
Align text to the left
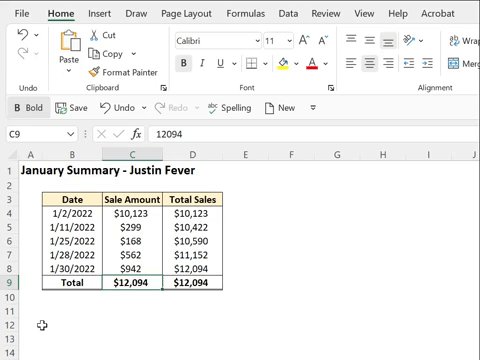[351, 63]
